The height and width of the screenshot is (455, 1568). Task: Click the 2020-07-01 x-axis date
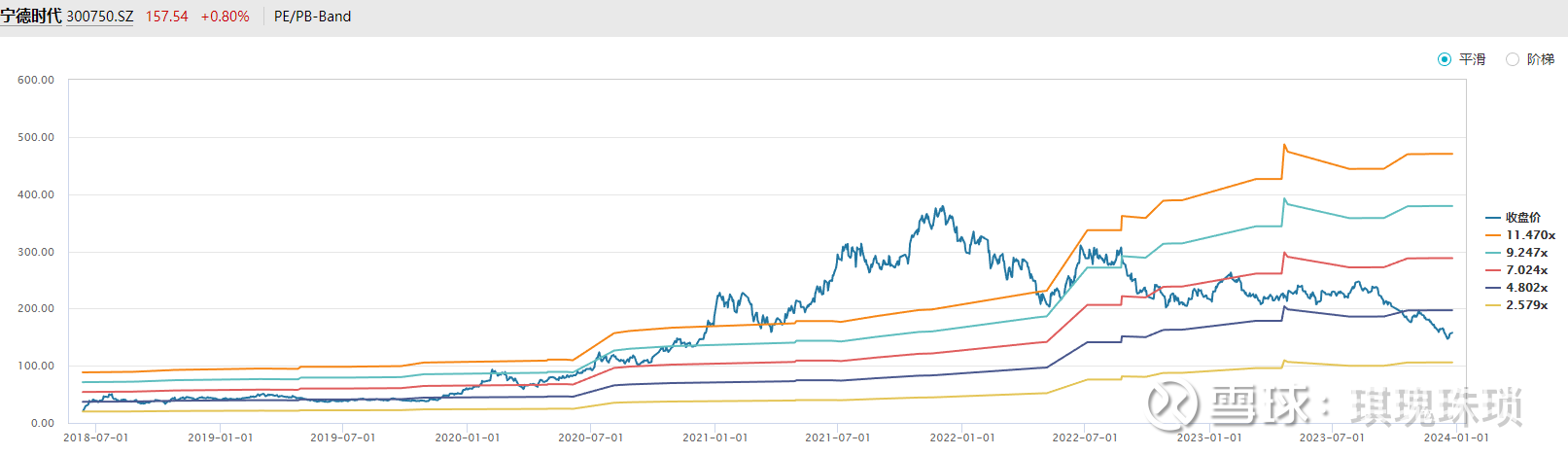coord(590,437)
